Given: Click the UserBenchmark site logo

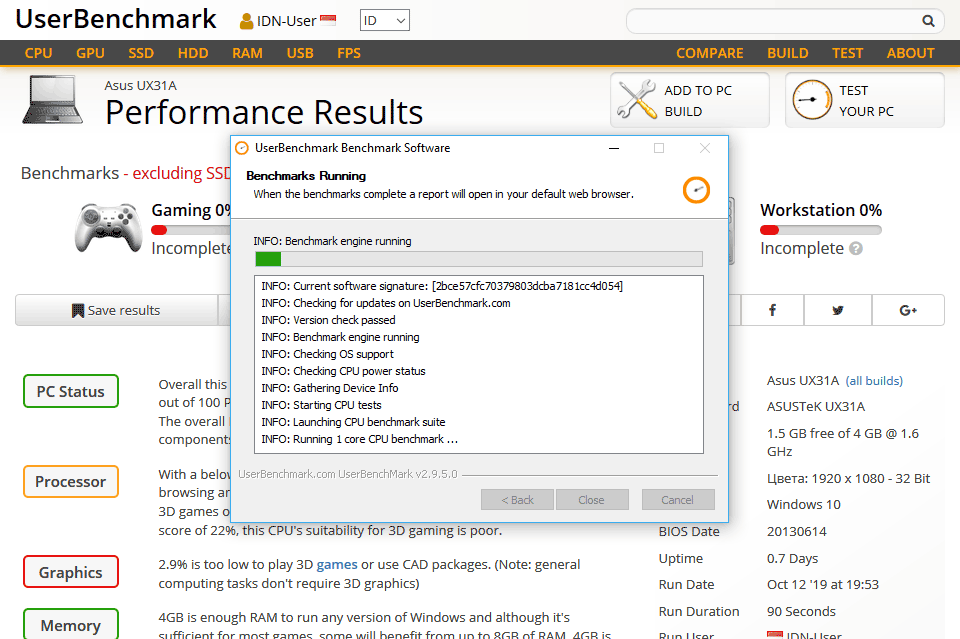Looking at the screenshot, I should coord(116,19).
